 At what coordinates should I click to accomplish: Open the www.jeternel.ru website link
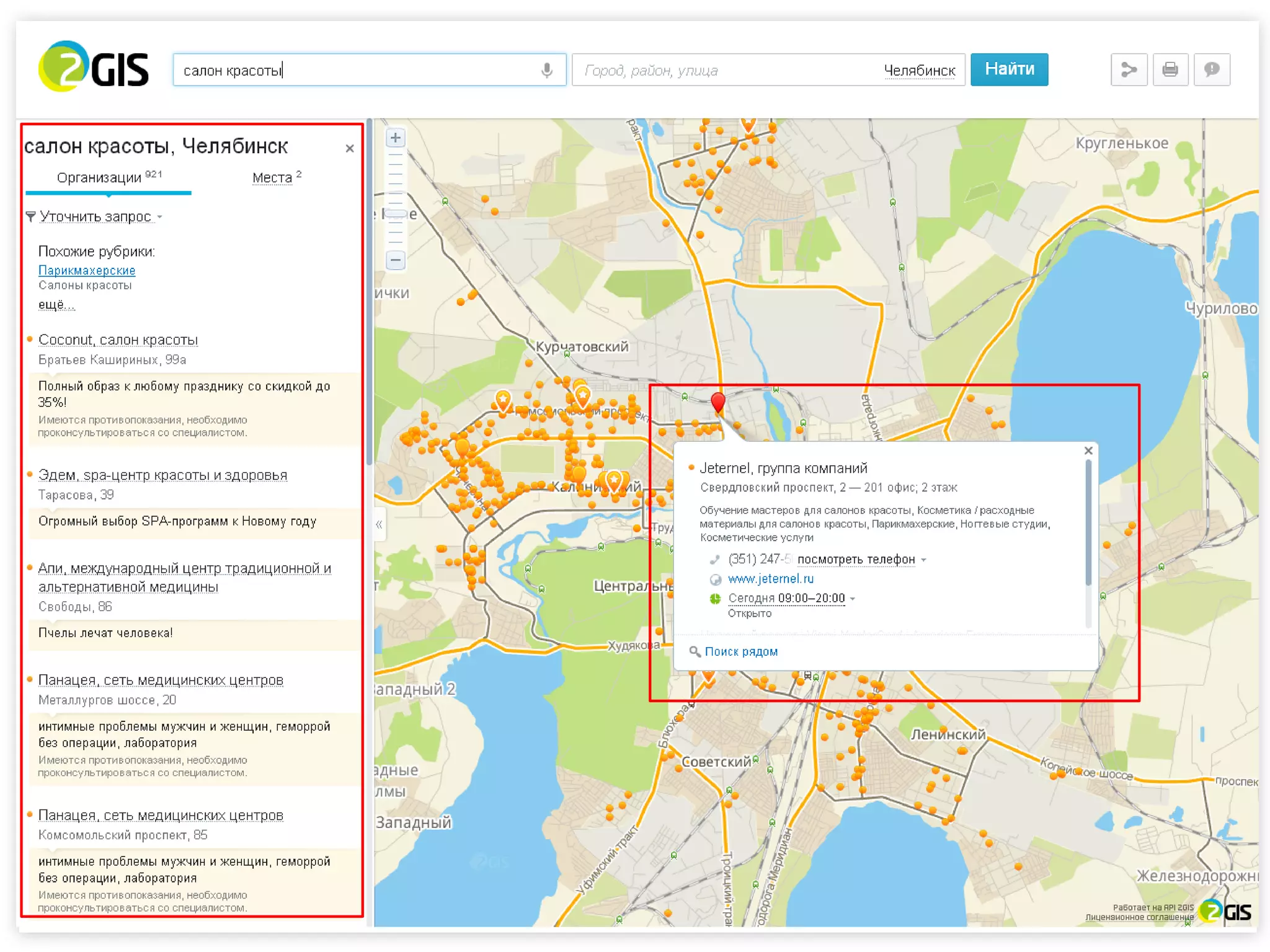point(770,579)
